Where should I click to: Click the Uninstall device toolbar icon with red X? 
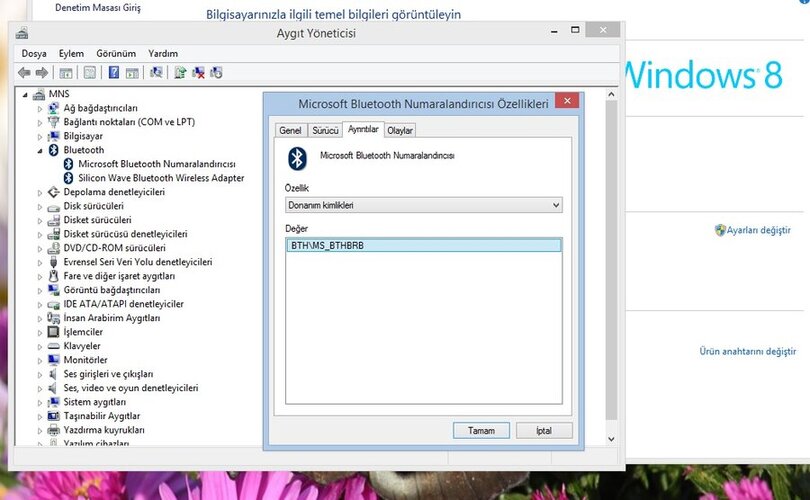point(198,73)
